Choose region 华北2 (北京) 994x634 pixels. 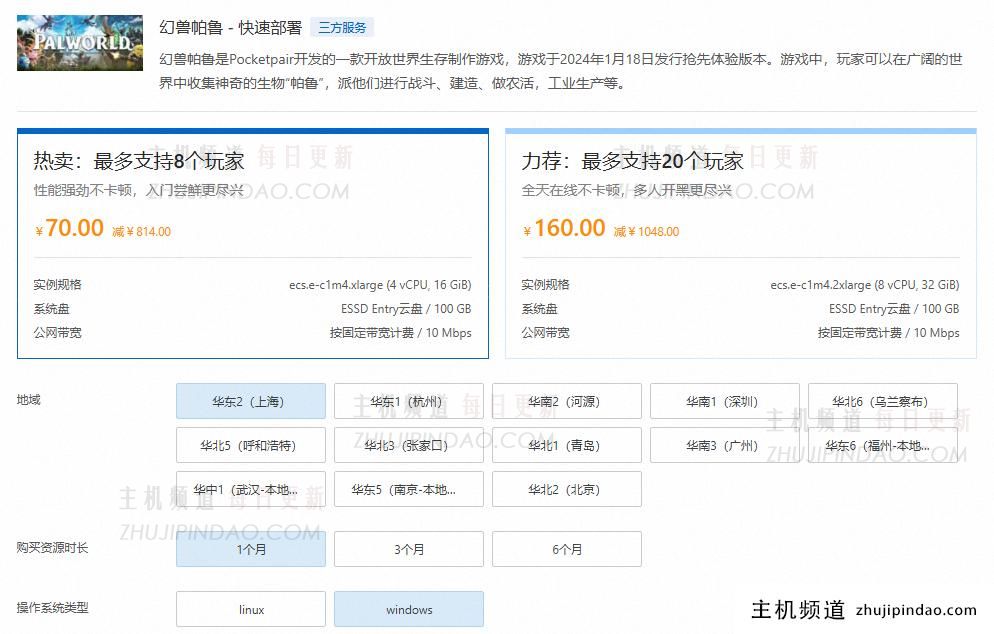[x=567, y=489]
